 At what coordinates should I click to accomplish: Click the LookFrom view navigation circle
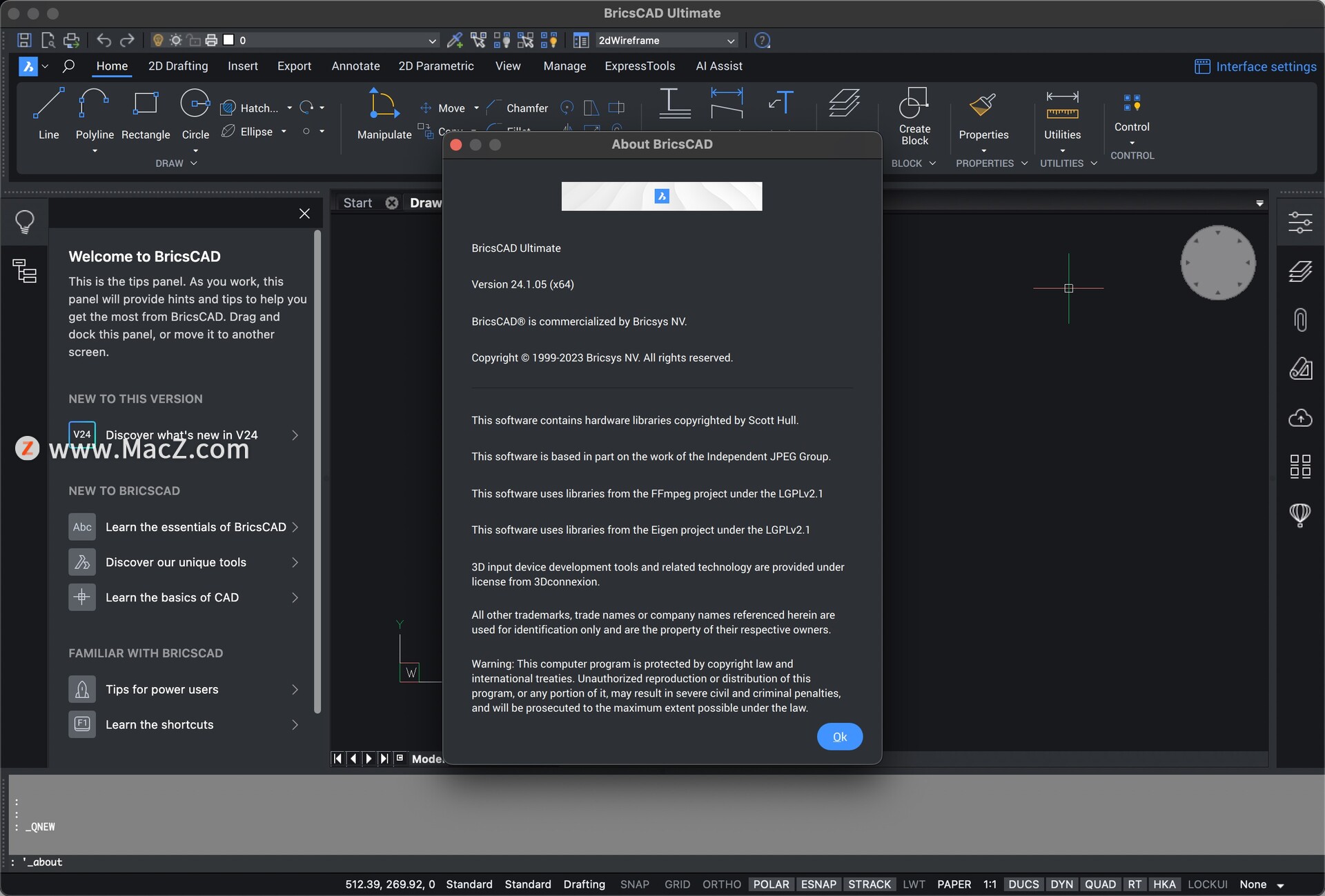[x=1218, y=263]
